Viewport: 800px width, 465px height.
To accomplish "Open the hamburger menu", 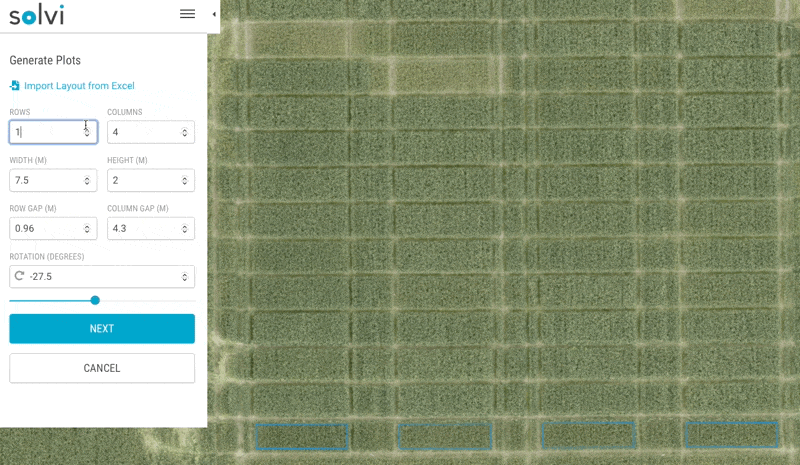I will coord(187,14).
